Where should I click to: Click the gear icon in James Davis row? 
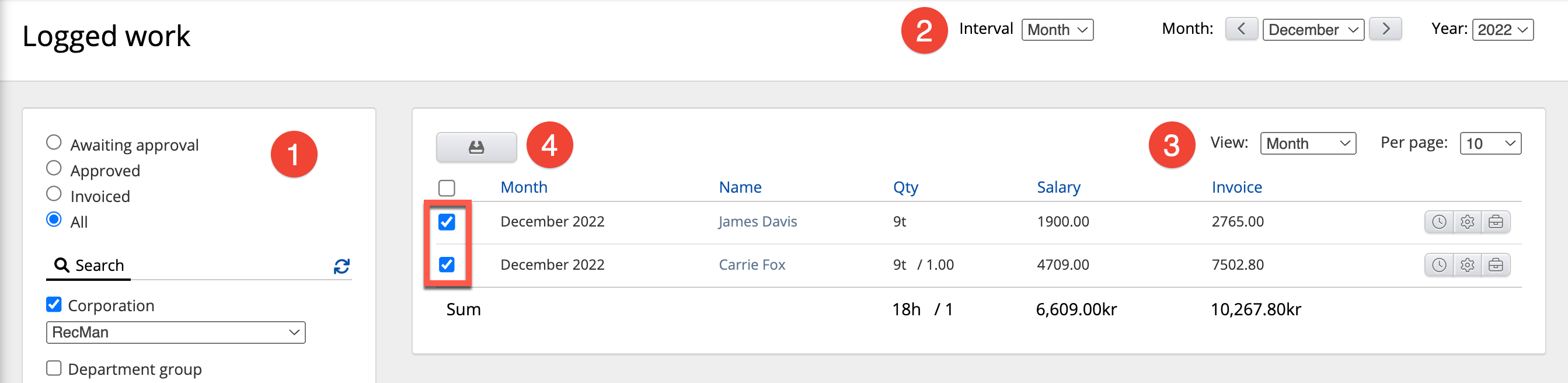coord(1467,222)
